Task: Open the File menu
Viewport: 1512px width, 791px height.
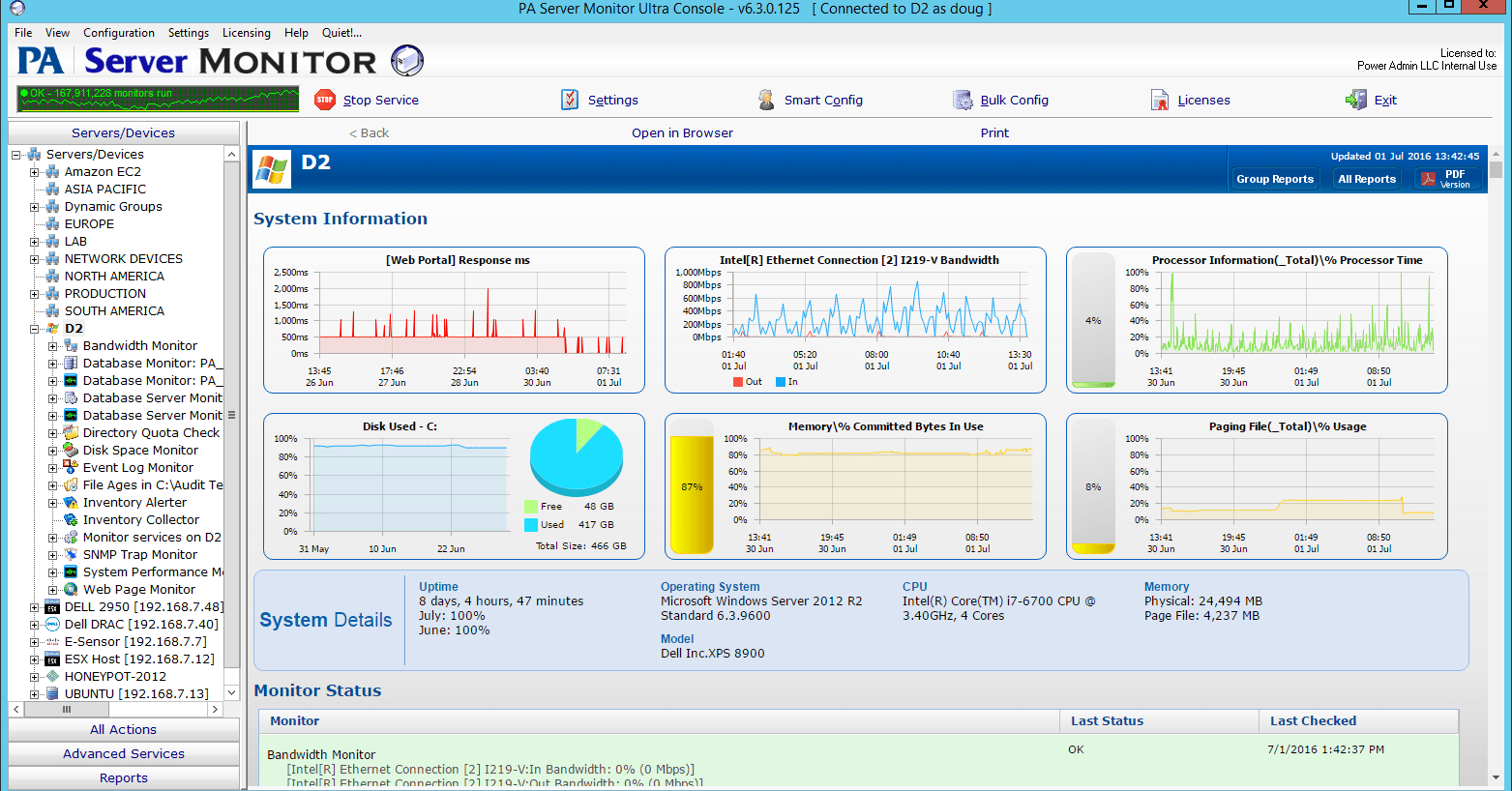Action: click(x=23, y=32)
